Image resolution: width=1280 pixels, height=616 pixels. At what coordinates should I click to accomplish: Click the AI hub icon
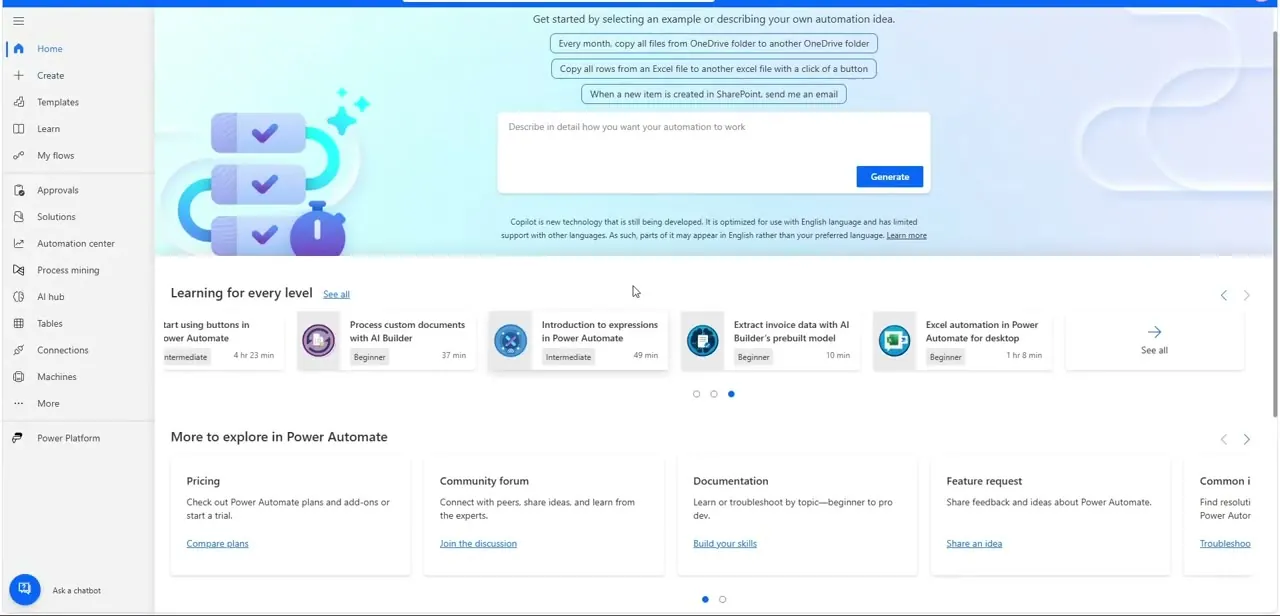pos(18,297)
